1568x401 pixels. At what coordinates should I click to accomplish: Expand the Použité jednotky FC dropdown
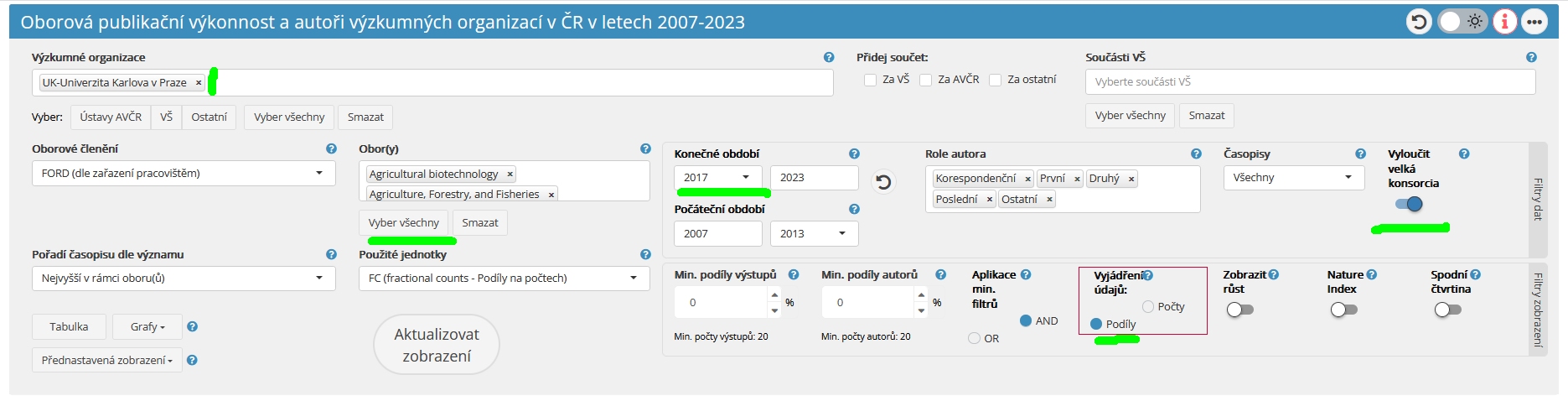(504, 279)
